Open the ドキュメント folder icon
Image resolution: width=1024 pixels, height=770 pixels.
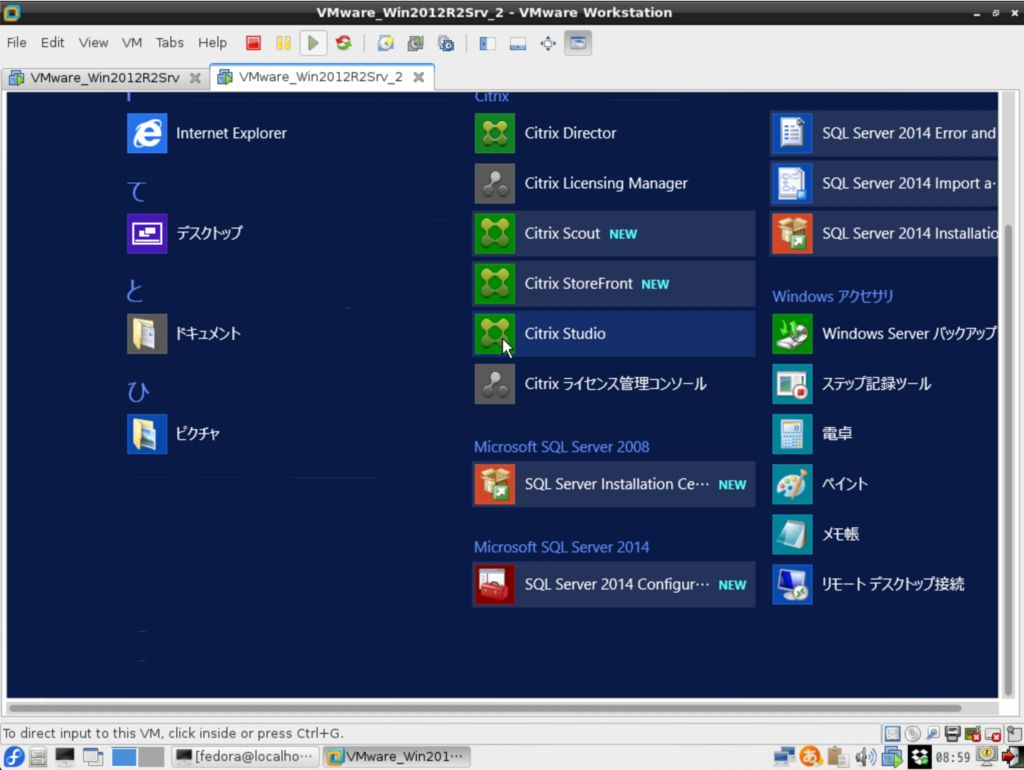(147, 334)
